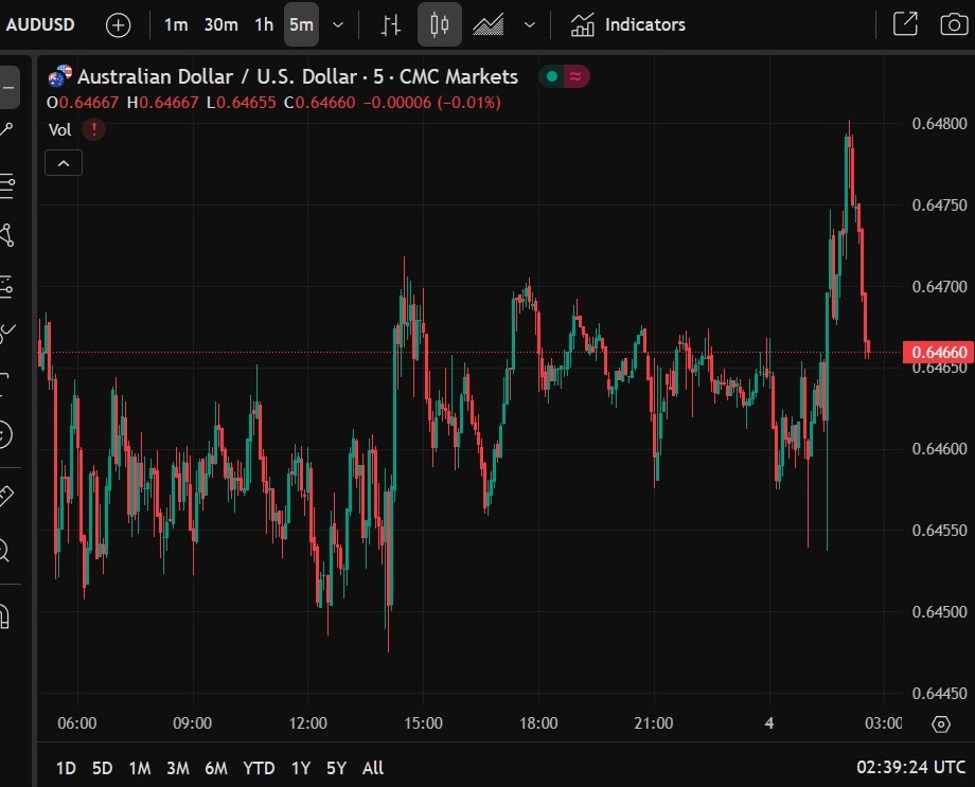Collapse the legend with the caret button
Viewport: 975px width, 787px height.
coord(63,162)
